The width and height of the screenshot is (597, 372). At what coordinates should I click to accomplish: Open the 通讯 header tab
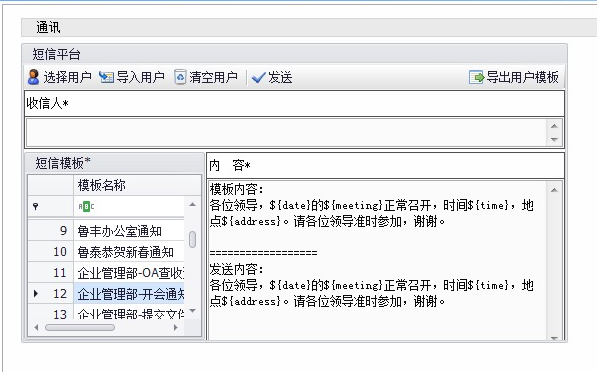click(48, 27)
